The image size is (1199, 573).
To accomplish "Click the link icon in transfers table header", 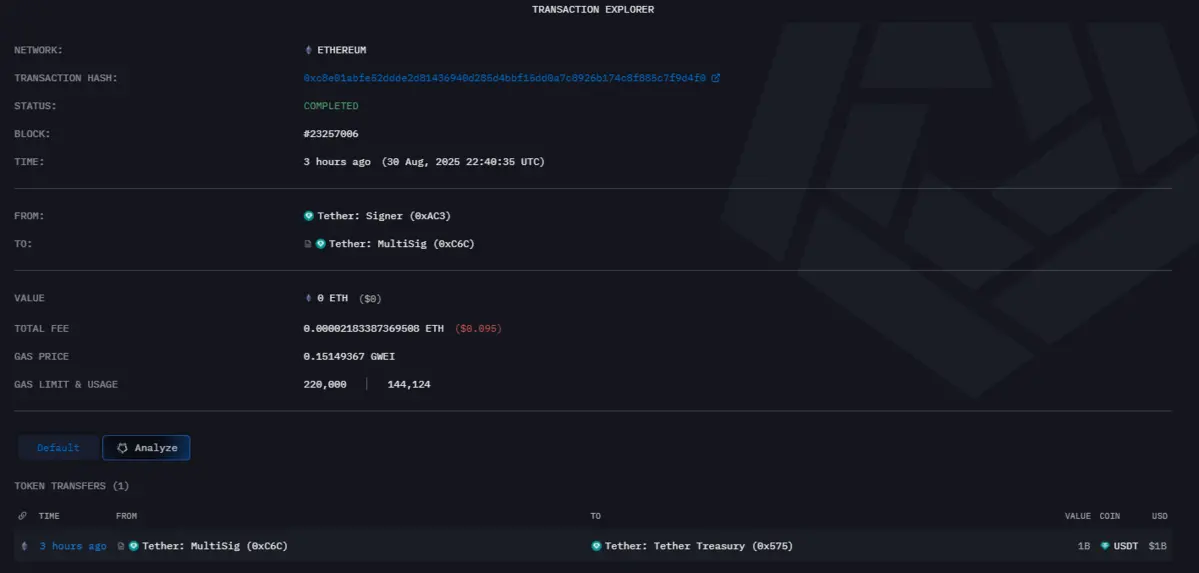I will (23, 516).
